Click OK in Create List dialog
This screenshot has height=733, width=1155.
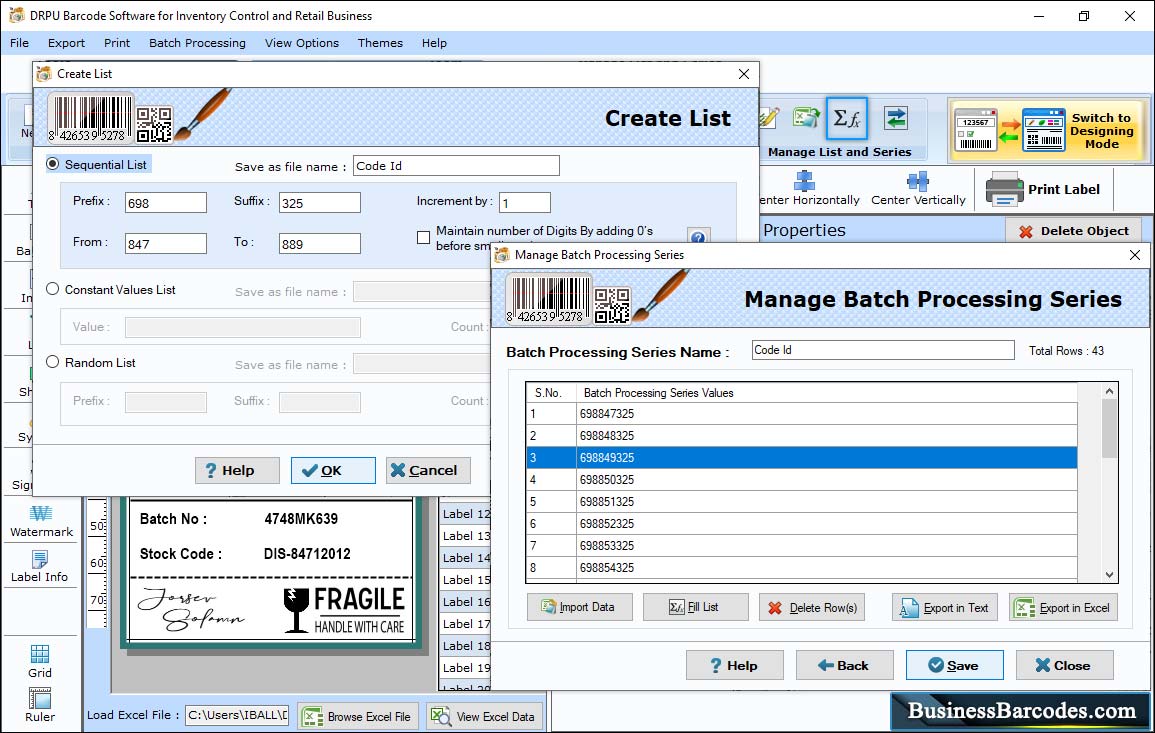point(333,470)
